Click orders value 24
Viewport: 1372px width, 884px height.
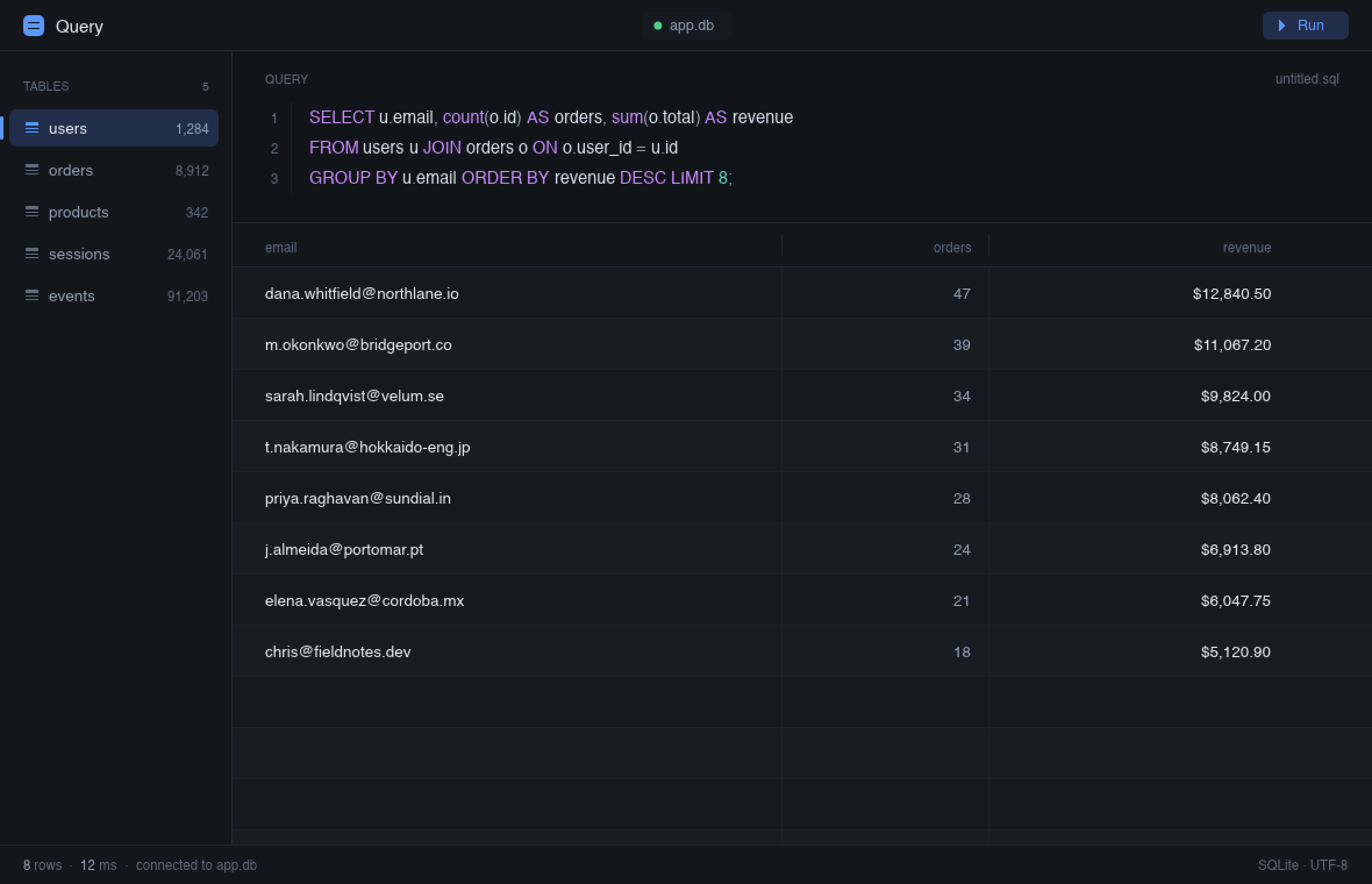pos(962,550)
